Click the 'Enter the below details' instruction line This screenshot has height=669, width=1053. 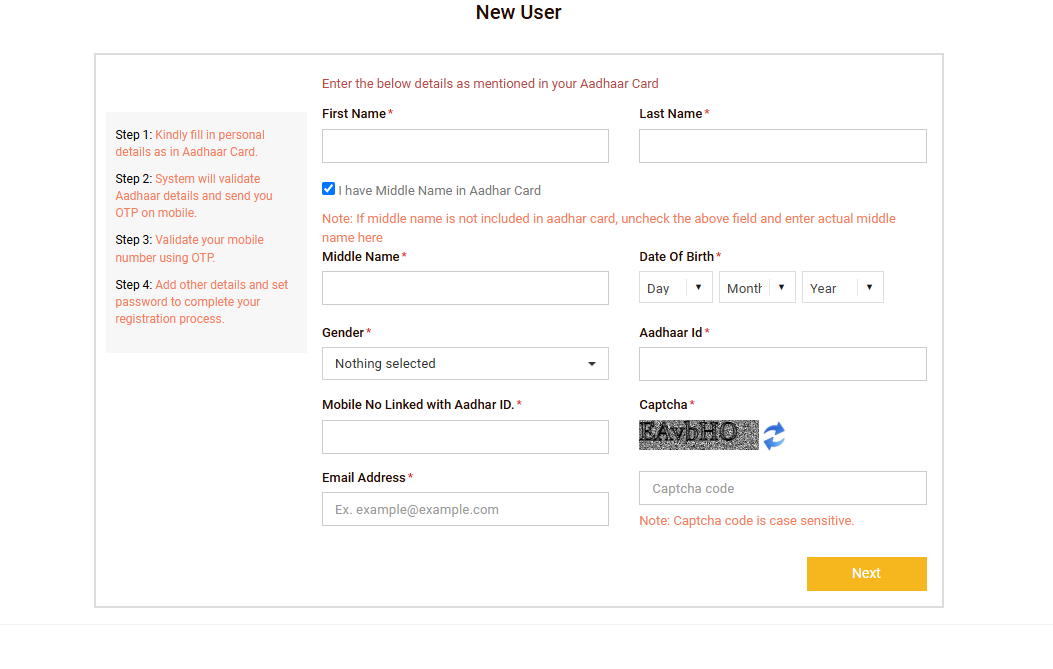tap(490, 83)
